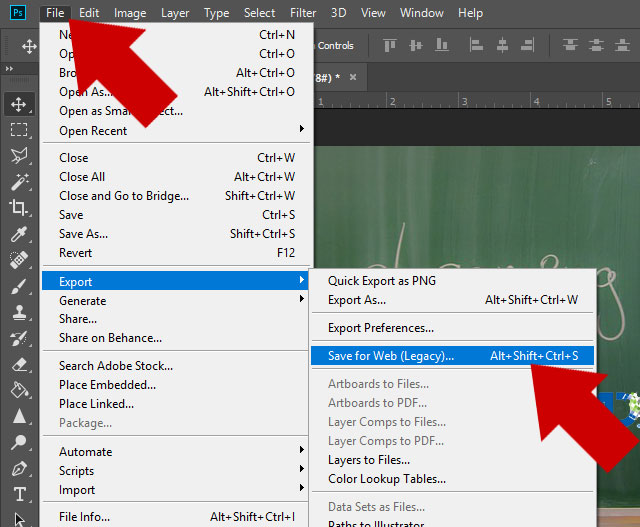Open the Help menu
Viewport: 640px width, 527px height.
(x=470, y=13)
